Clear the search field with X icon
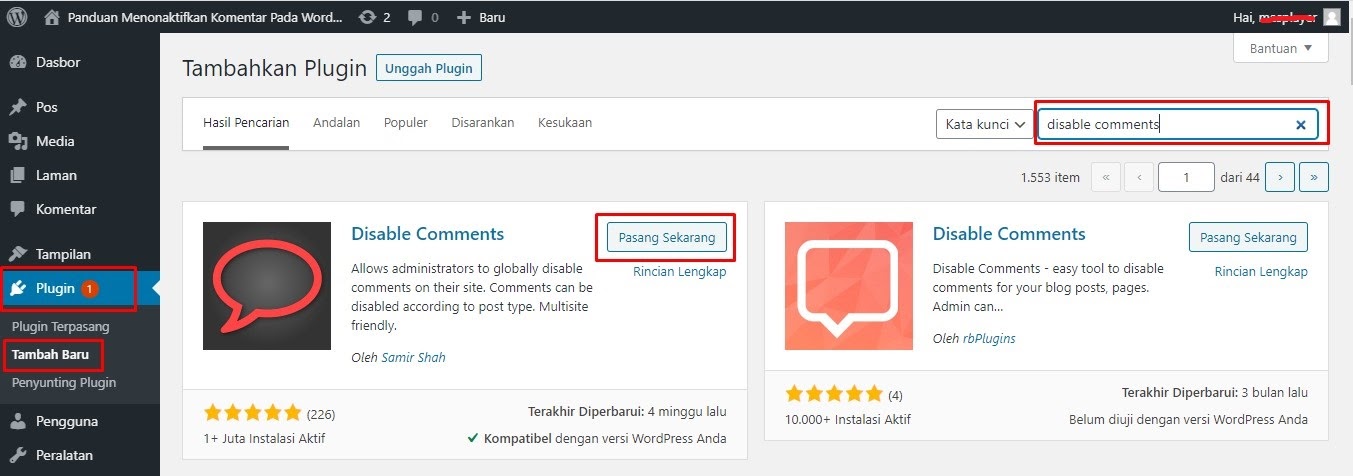 point(1300,125)
